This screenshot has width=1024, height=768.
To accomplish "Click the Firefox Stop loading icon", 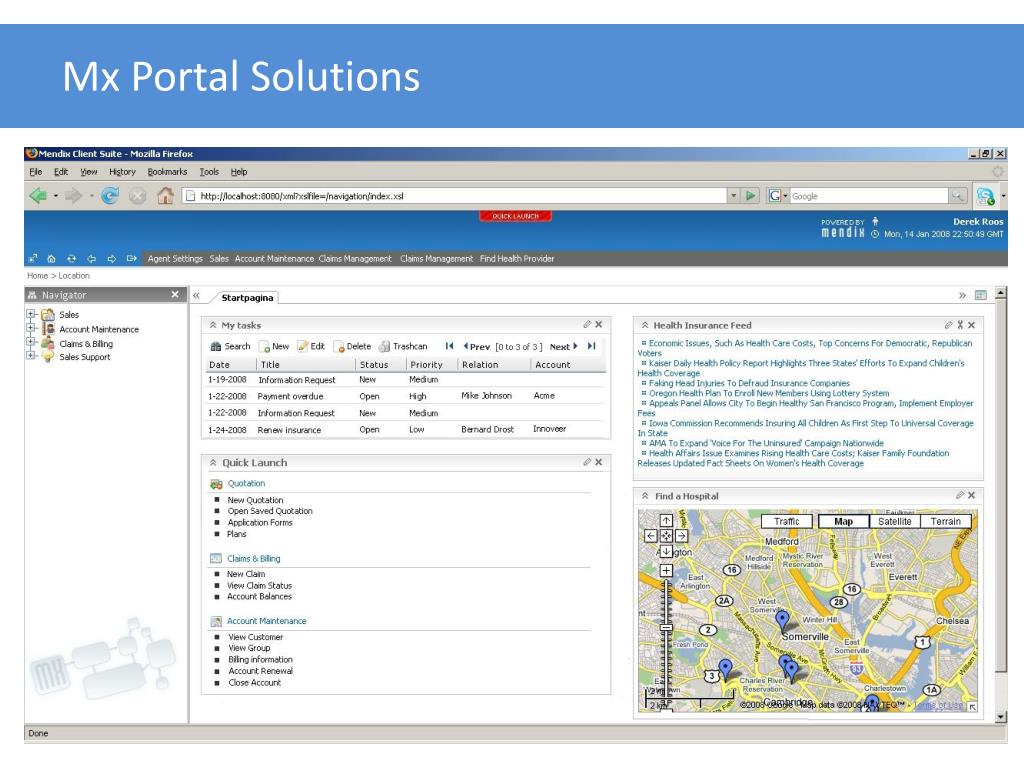I will coord(137,195).
